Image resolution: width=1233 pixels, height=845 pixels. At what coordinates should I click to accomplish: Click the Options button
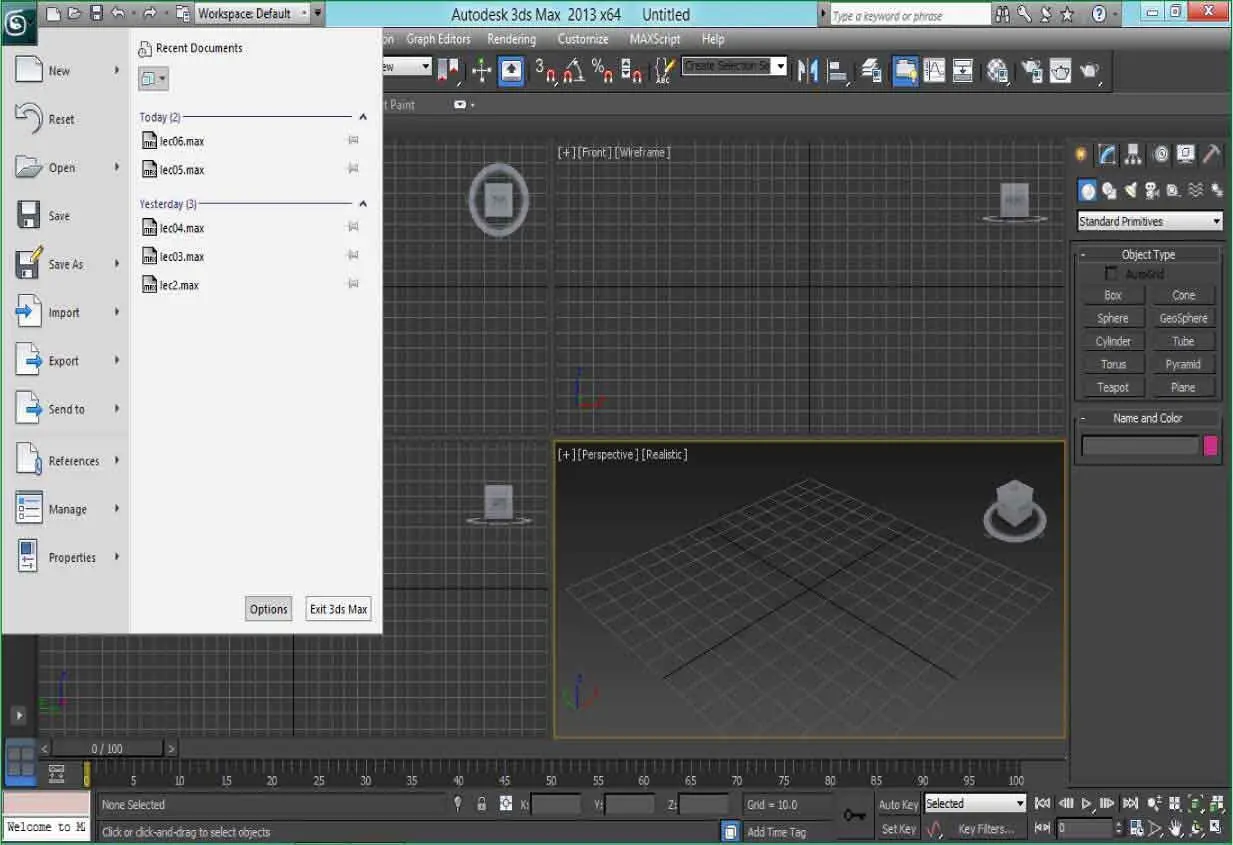point(269,609)
